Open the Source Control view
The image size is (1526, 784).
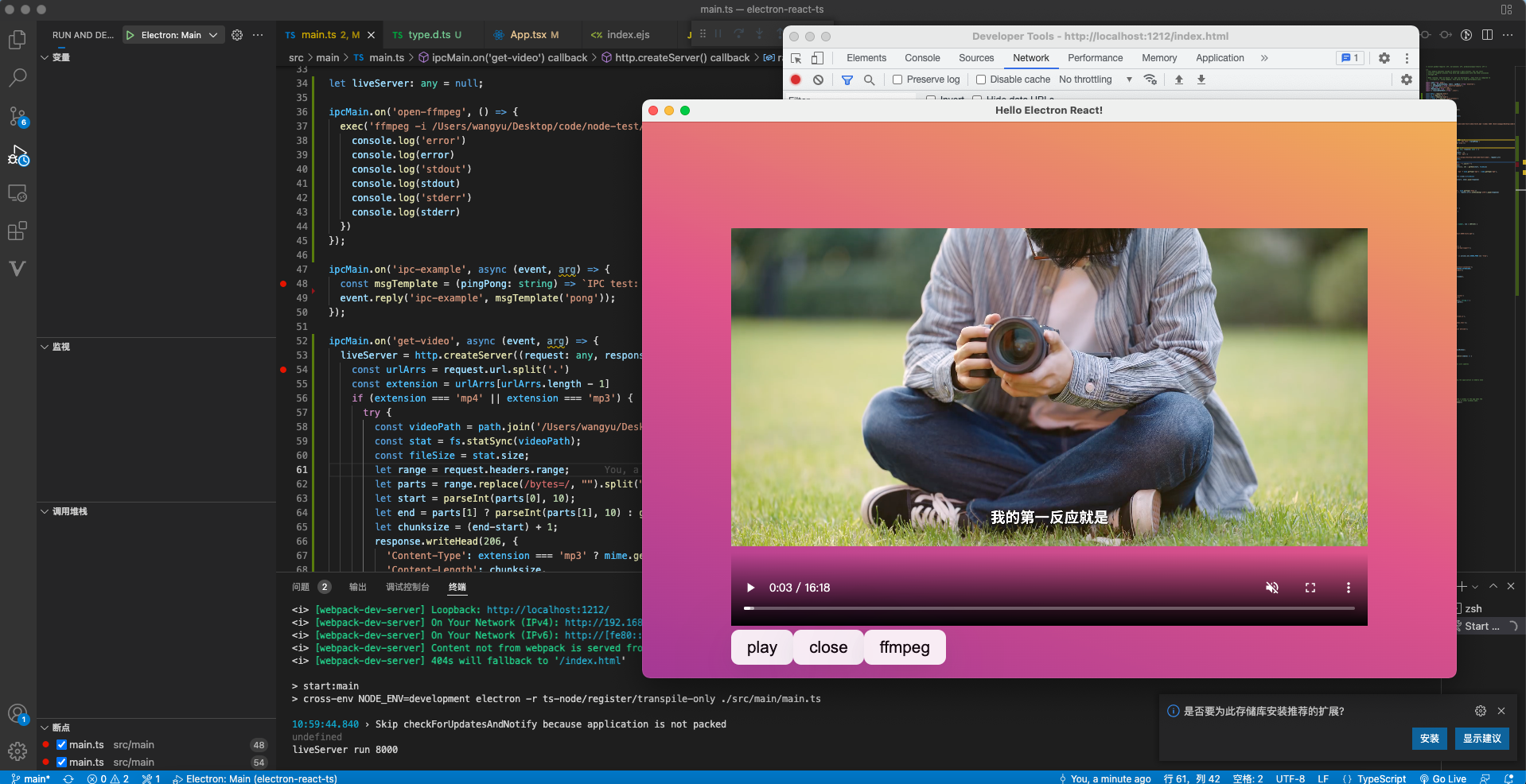click(x=18, y=116)
